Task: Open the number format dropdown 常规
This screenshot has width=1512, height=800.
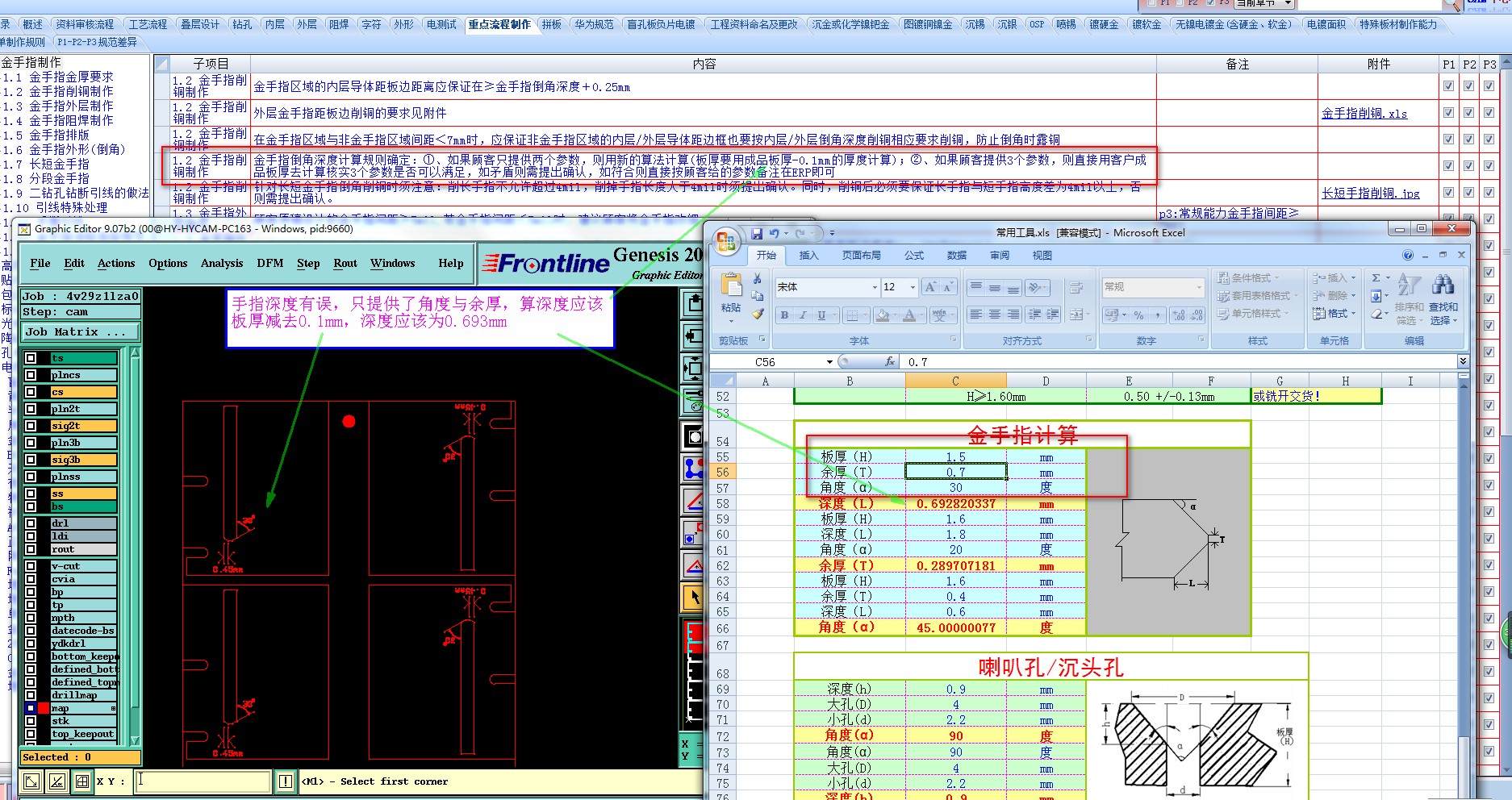Action: (x=1198, y=287)
